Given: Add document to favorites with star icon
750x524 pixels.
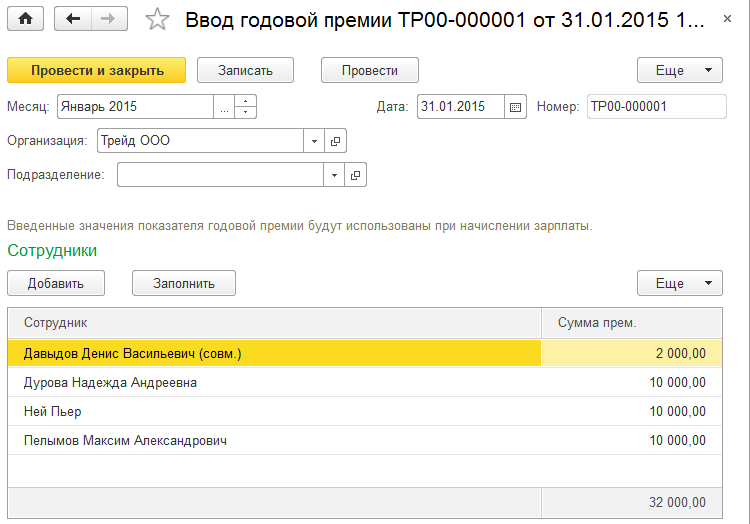Looking at the screenshot, I should pyautogui.click(x=157, y=19).
